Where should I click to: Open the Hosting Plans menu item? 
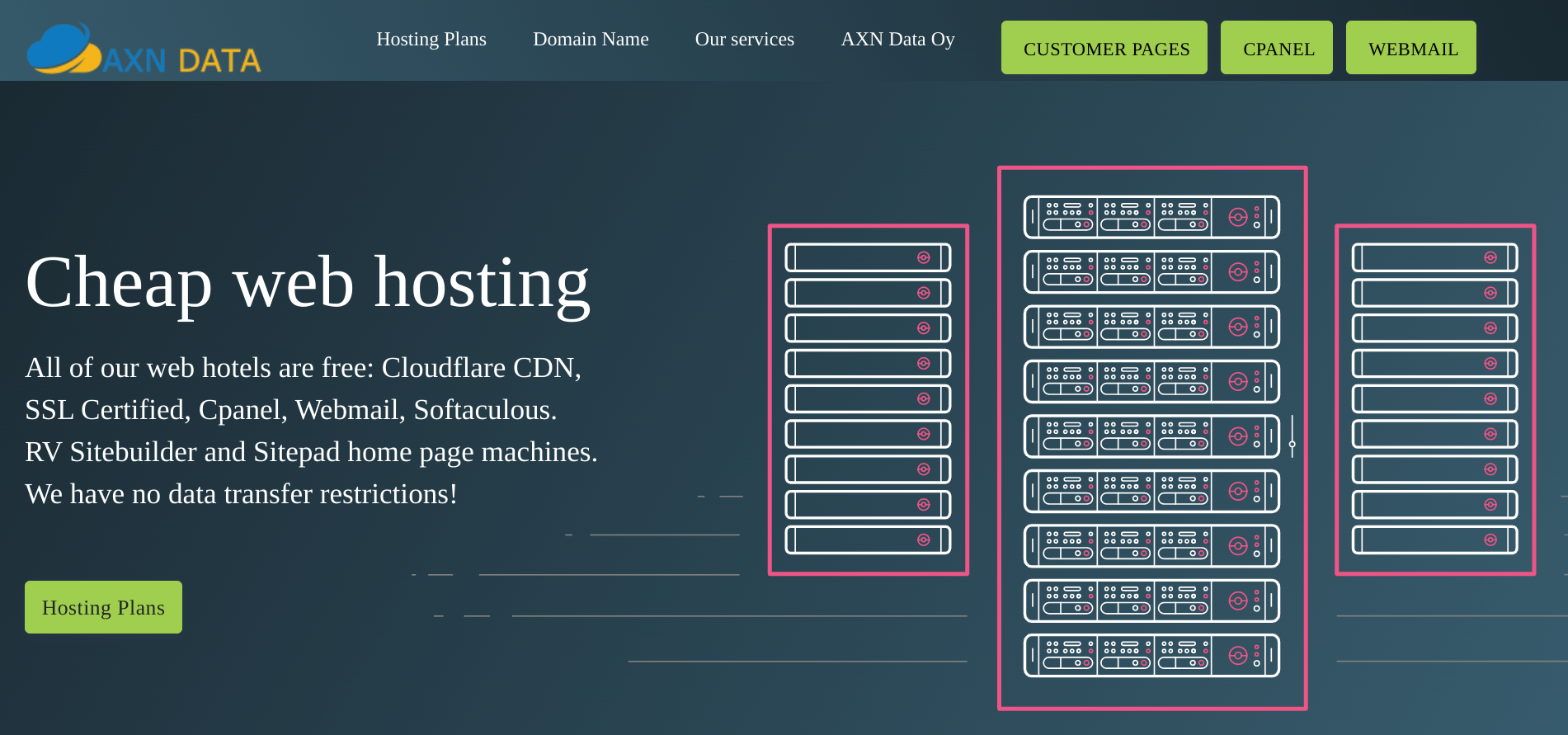click(431, 39)
